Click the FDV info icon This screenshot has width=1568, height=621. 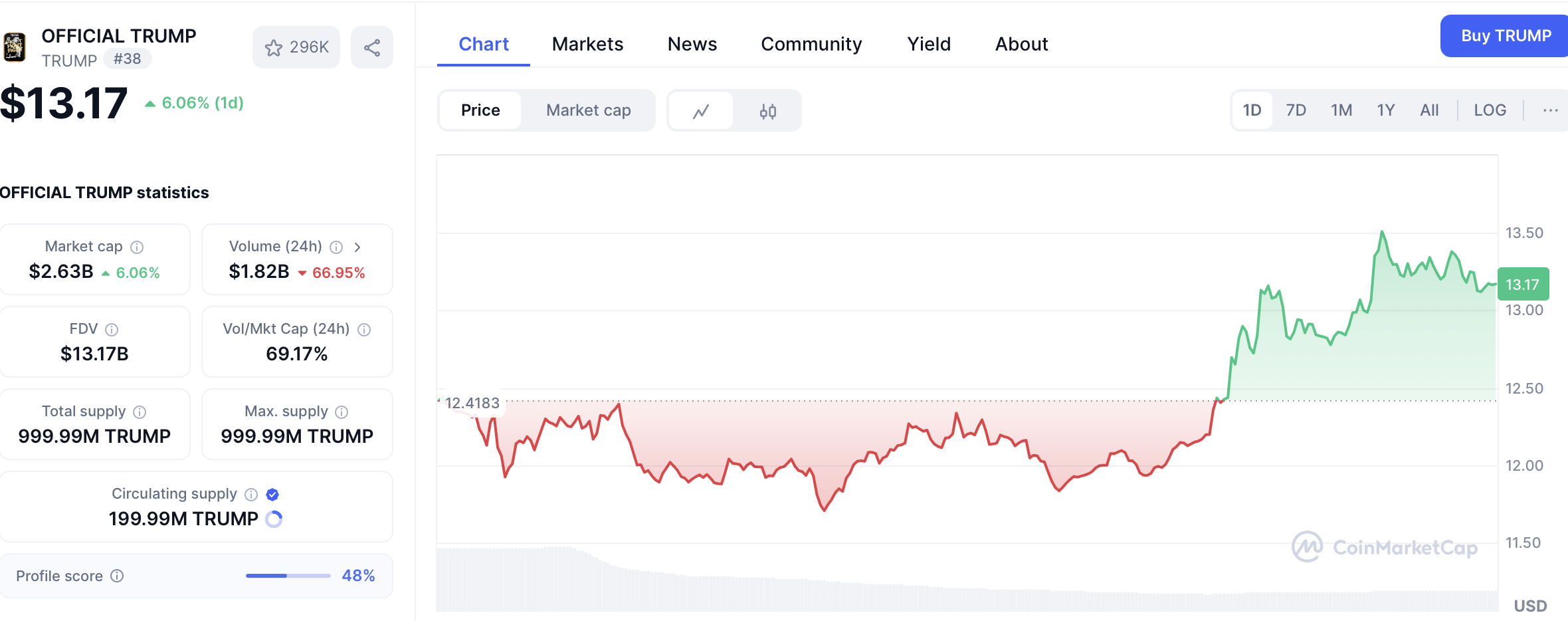(x=112, y=330)
